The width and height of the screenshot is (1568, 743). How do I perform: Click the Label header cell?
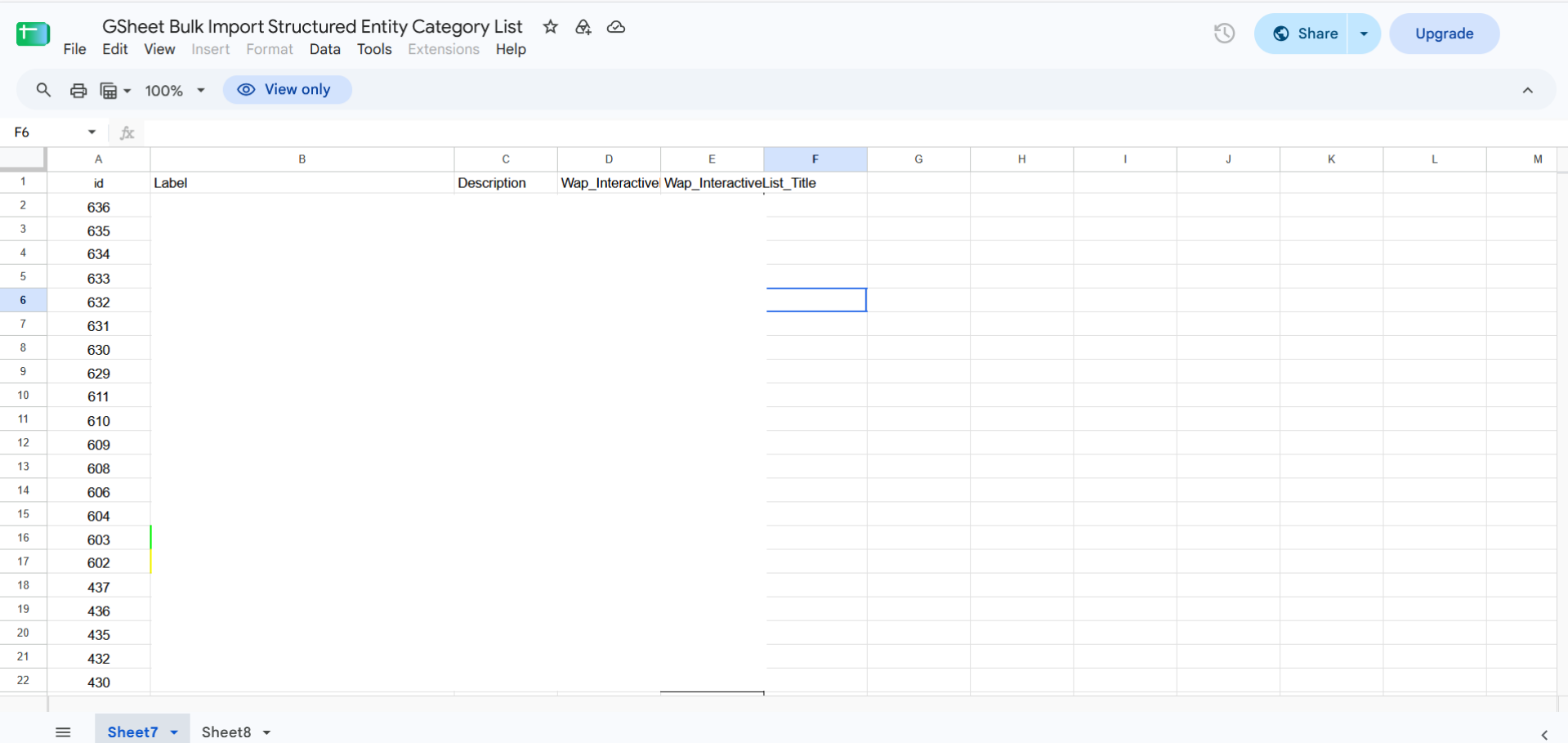click(302, 183)
